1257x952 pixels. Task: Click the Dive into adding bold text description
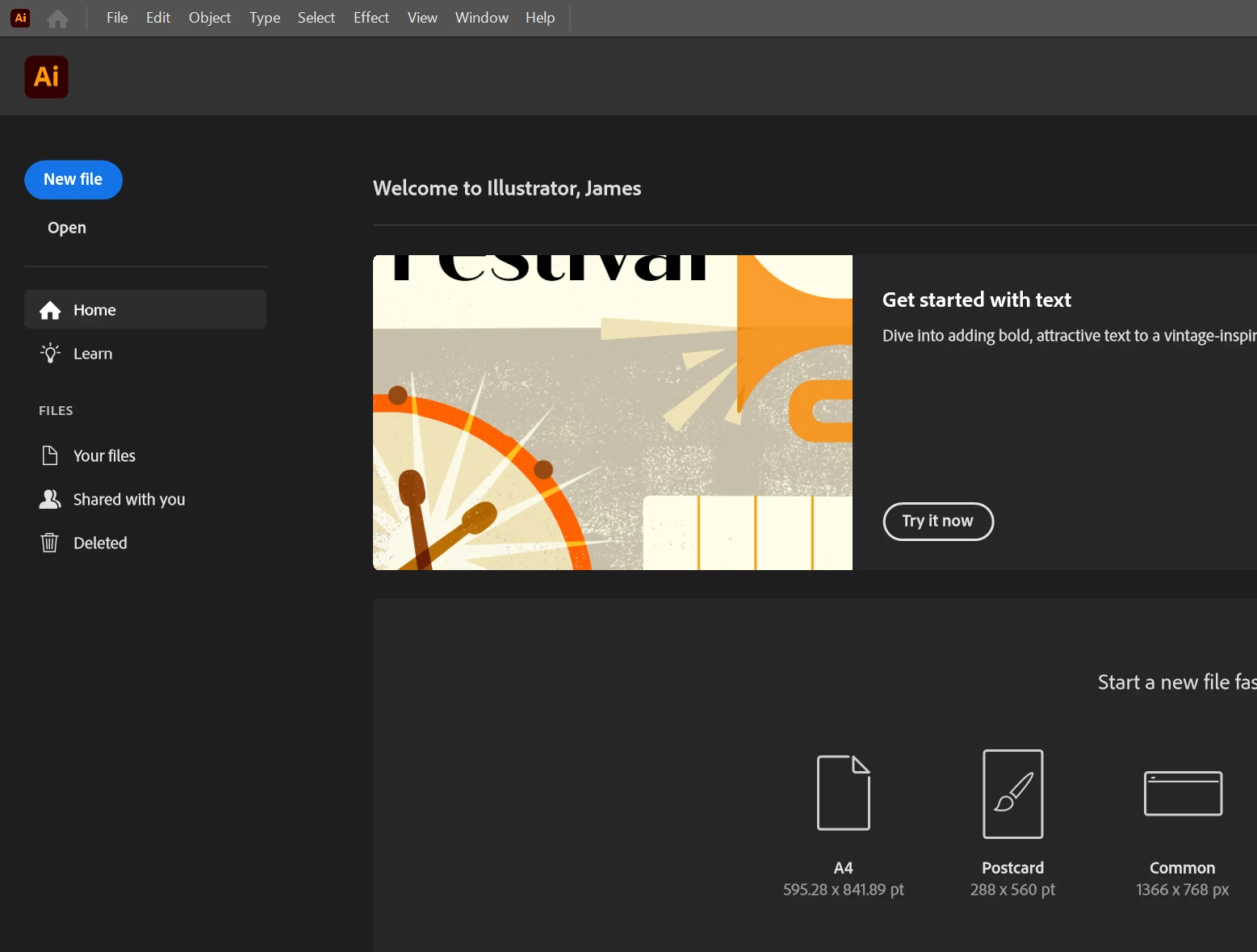click(1070, 336)
